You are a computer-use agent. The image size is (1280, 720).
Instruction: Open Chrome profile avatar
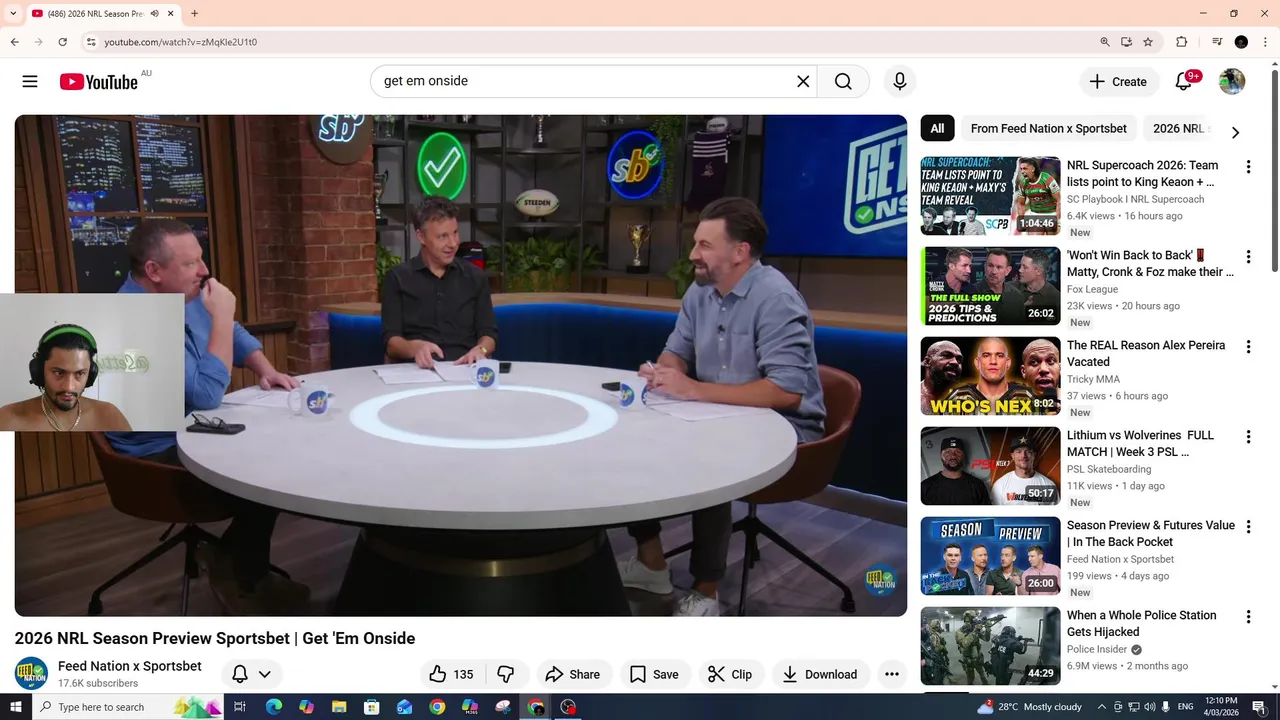coord(1241,42)
